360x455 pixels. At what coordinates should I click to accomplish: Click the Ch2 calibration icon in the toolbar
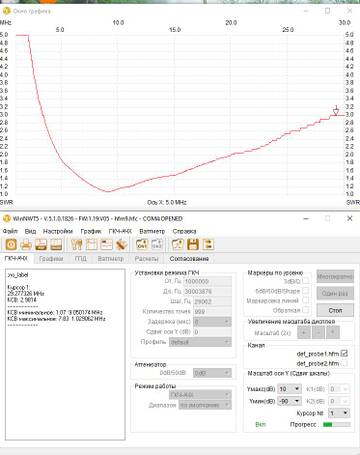coord(157,245)
